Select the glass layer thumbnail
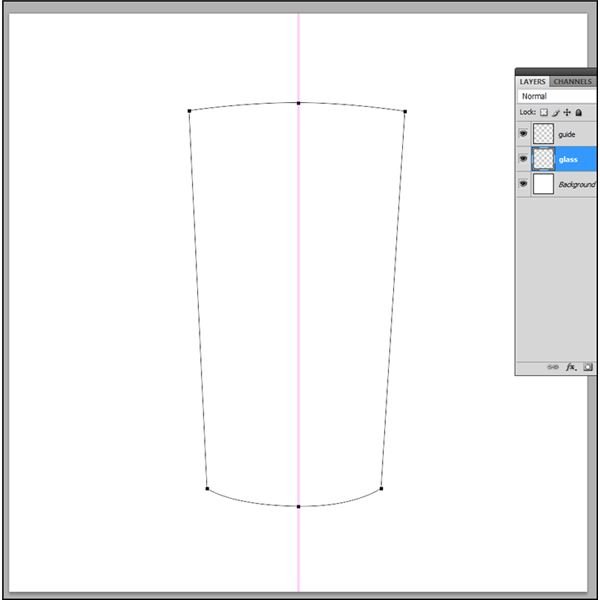600x600 pixels. tap(543, 158)
